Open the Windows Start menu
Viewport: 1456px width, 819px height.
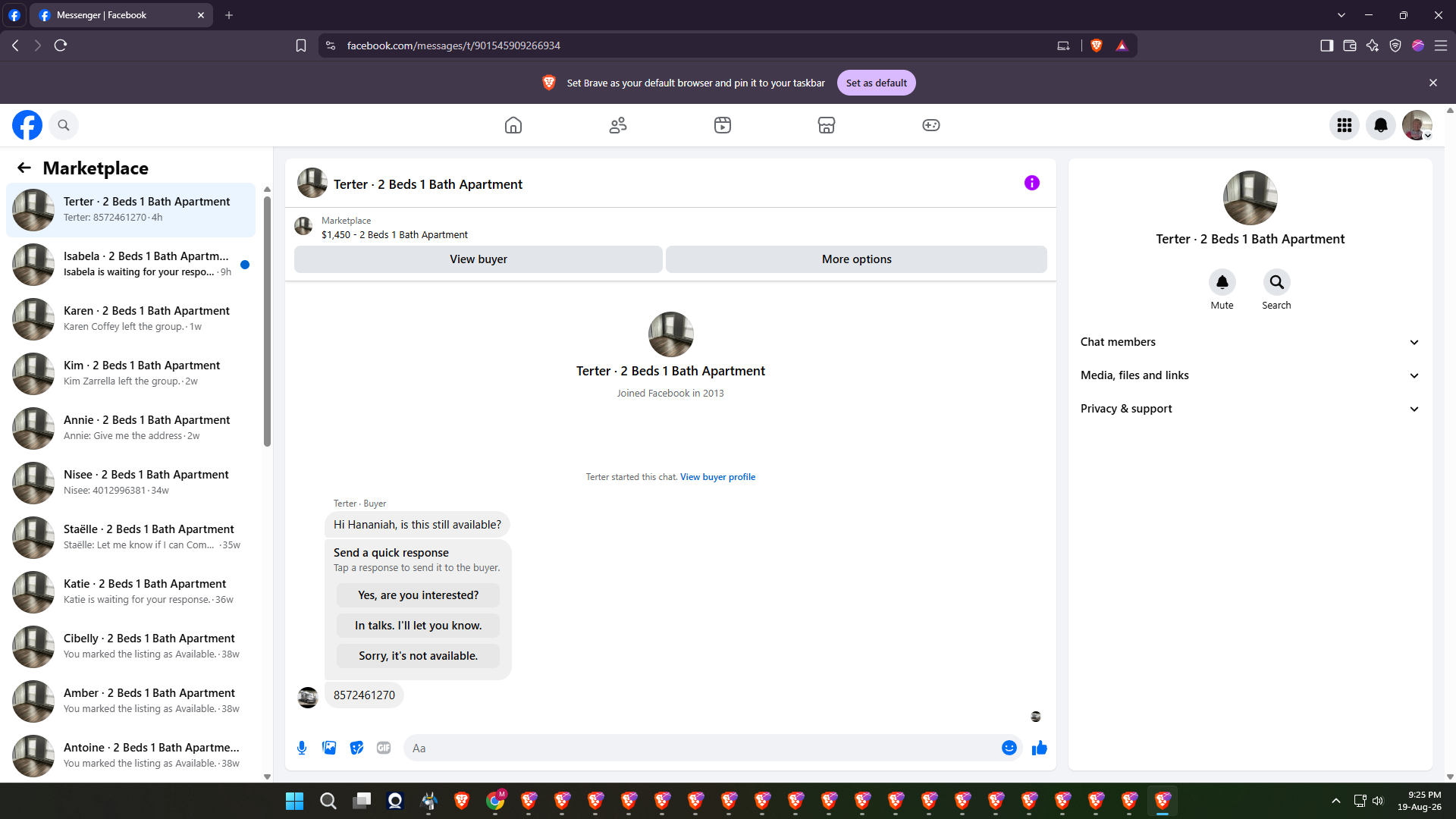tap(295, 801)
